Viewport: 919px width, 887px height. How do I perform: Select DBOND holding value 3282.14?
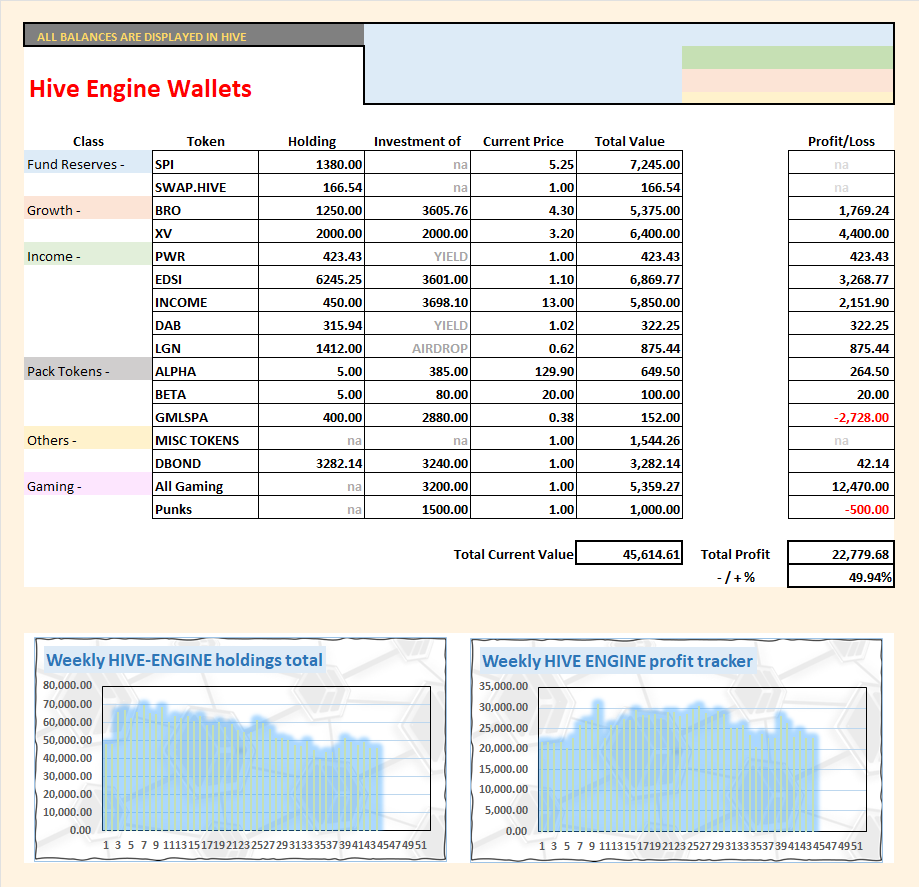(x=311, y=461)
